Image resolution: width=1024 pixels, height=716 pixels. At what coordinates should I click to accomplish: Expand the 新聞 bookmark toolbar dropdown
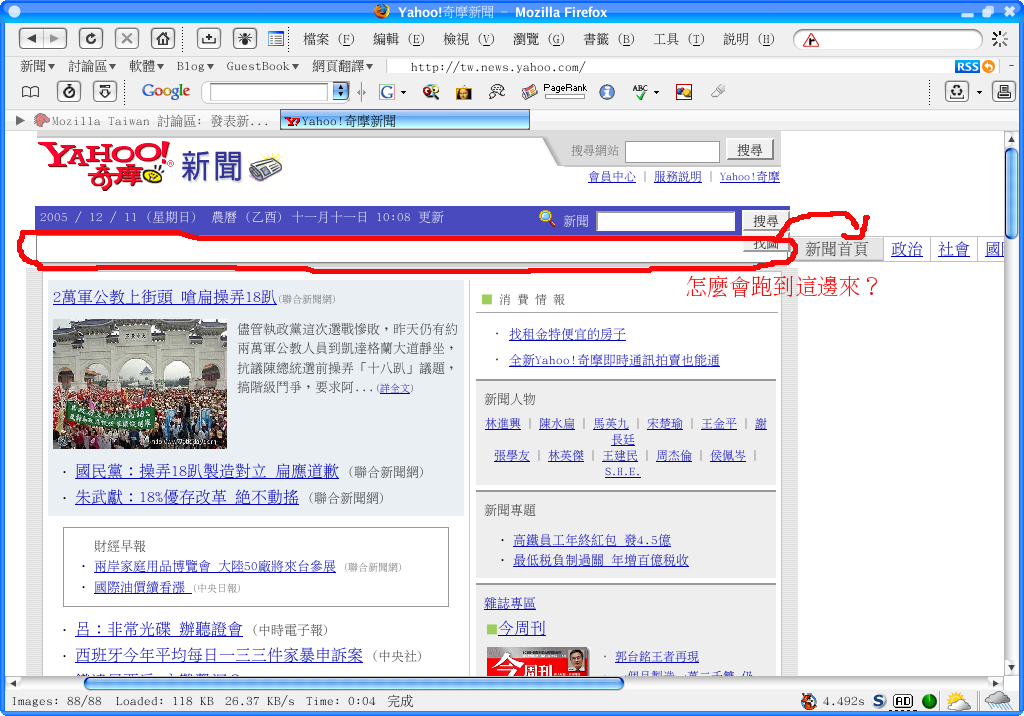(39, 66)
